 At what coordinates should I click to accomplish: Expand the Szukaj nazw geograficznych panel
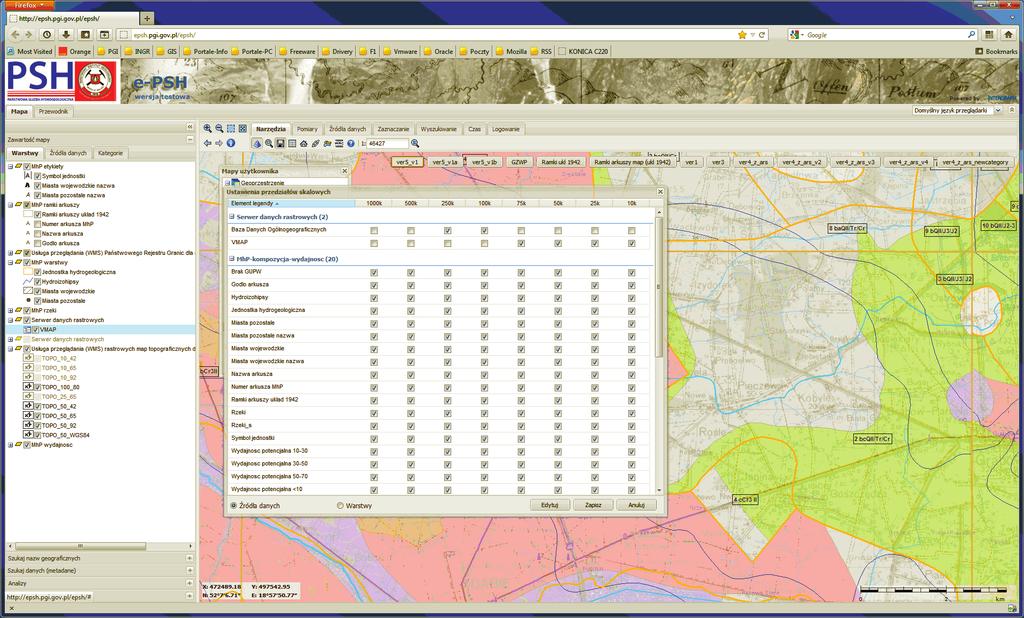pyautogui.click(x=189, y=559)
